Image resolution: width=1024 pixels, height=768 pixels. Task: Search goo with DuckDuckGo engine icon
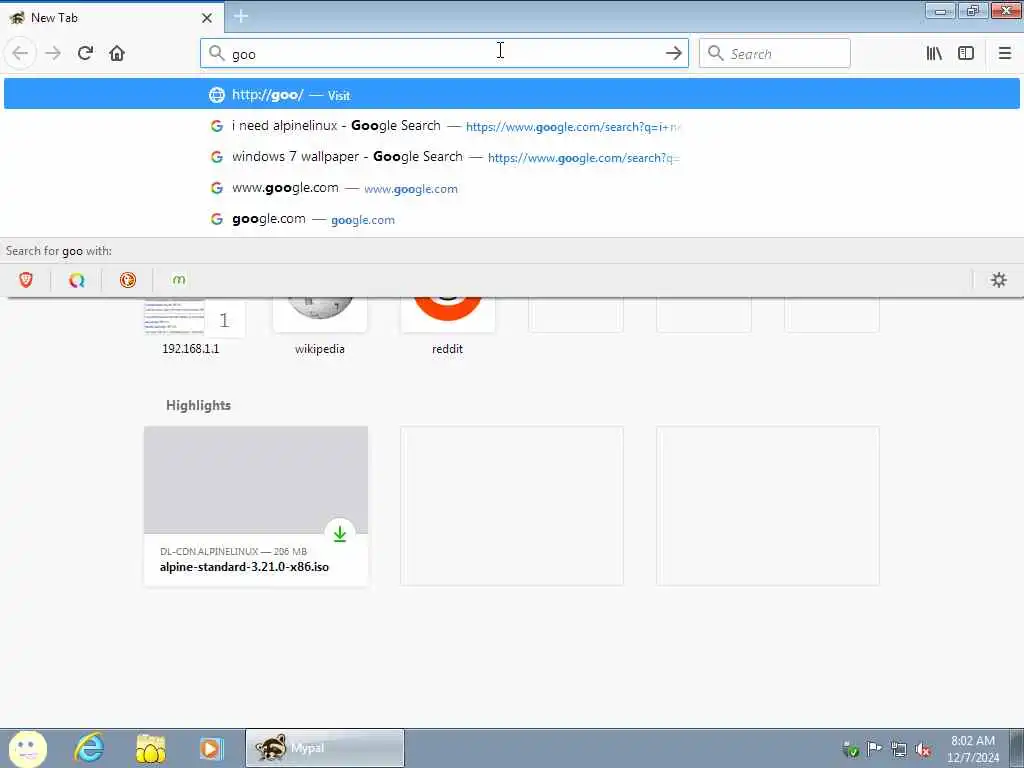[x=128, y=280]
